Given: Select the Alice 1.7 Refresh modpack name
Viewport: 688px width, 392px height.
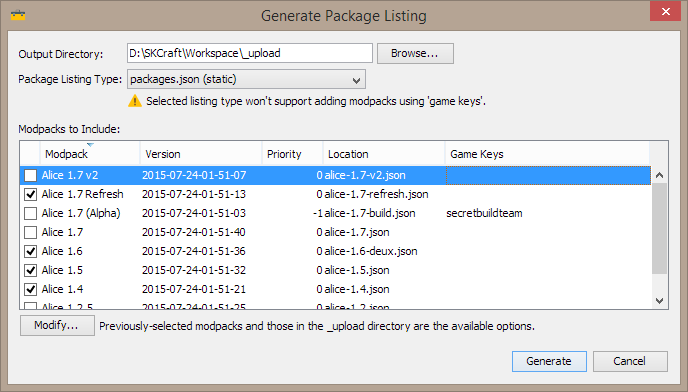Looking at the screenshot, I should tap(82, 194).
